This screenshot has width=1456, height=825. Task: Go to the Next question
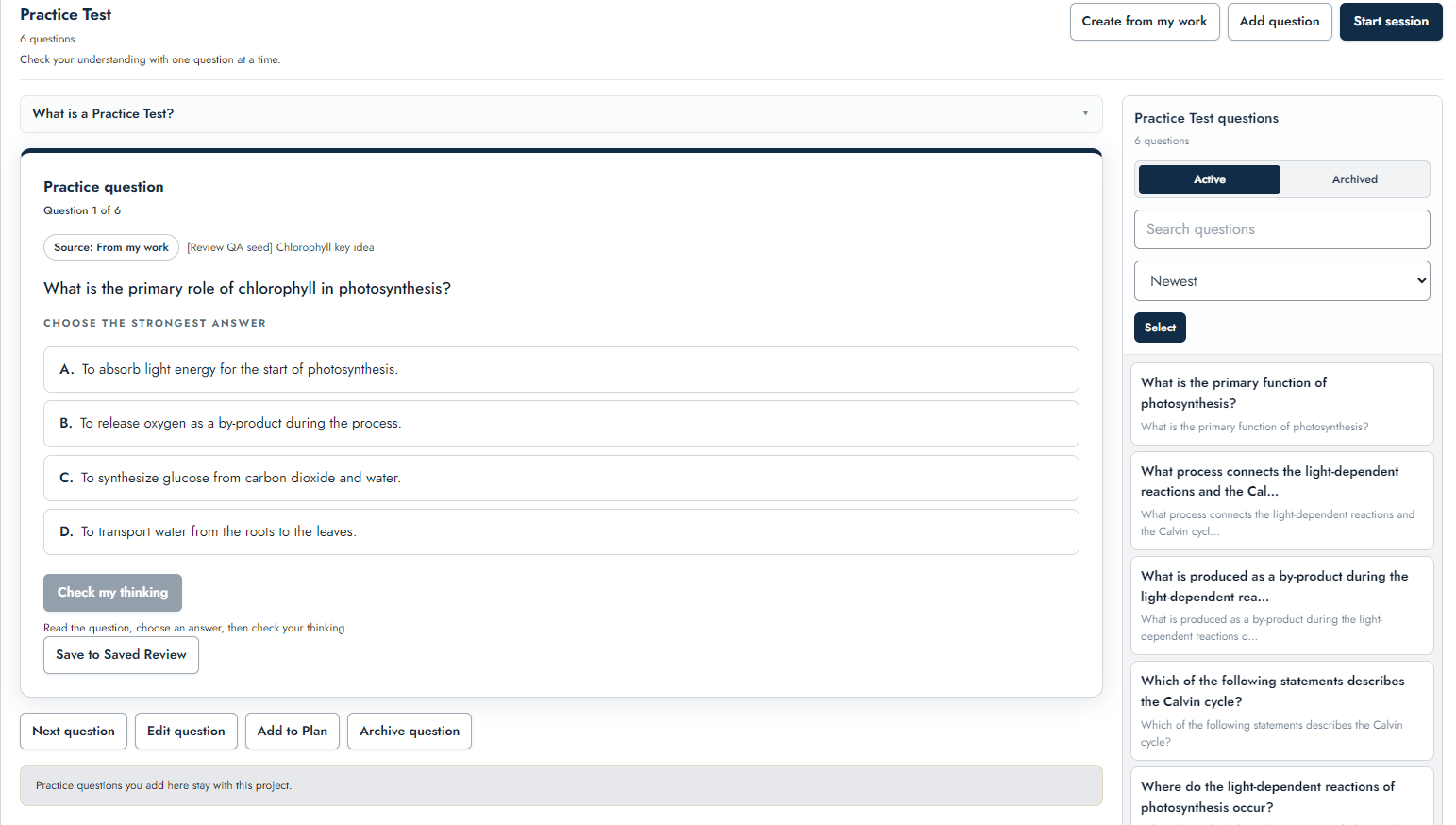click(74, 732)
